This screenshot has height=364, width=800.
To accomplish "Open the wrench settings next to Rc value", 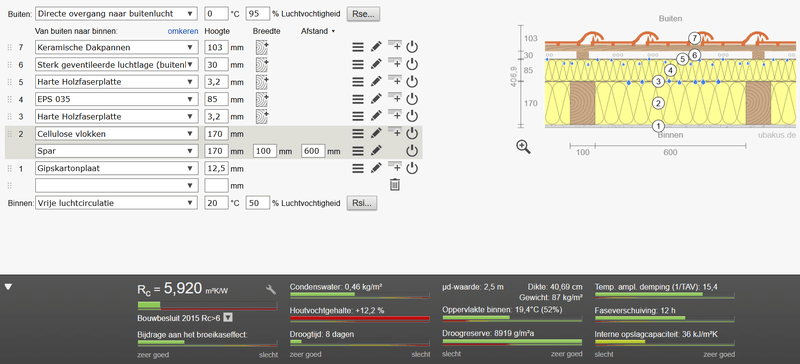I will [271, 290].
